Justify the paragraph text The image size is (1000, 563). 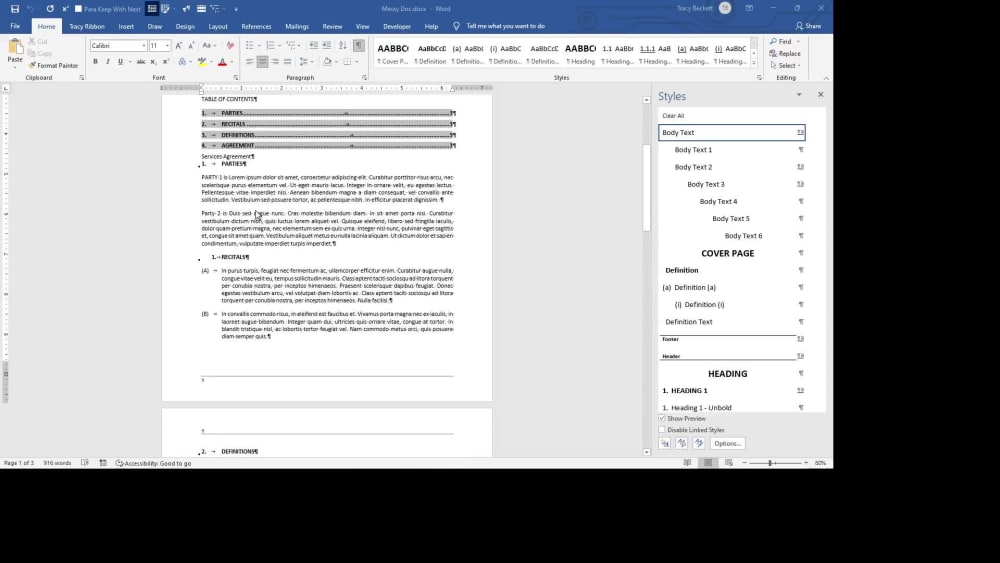point(287,62)
